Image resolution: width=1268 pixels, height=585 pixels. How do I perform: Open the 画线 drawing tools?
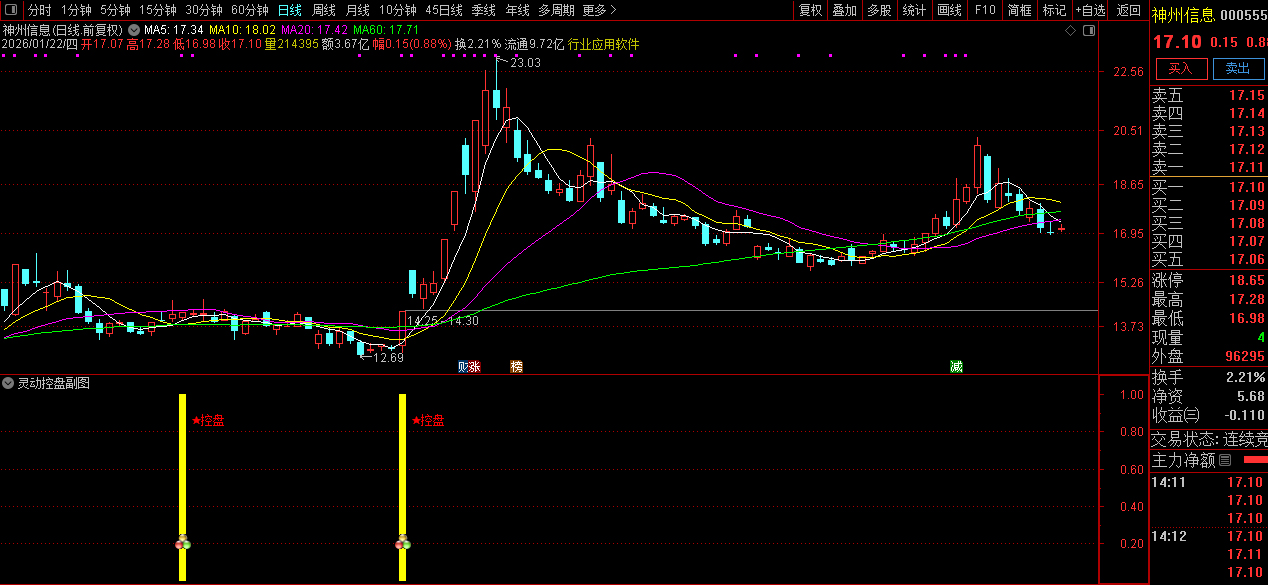949,10
